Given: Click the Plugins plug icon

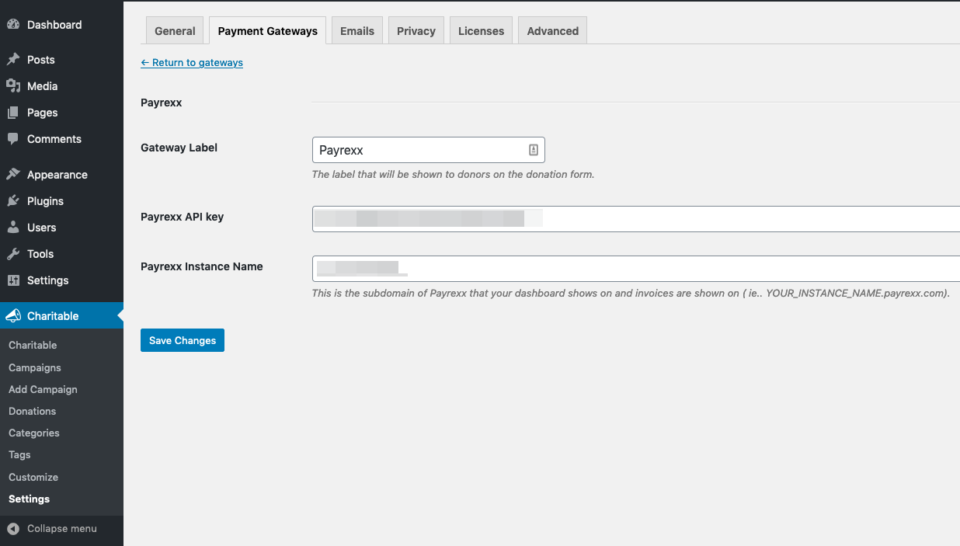Looking at the screenshot, I should point(13,201).
